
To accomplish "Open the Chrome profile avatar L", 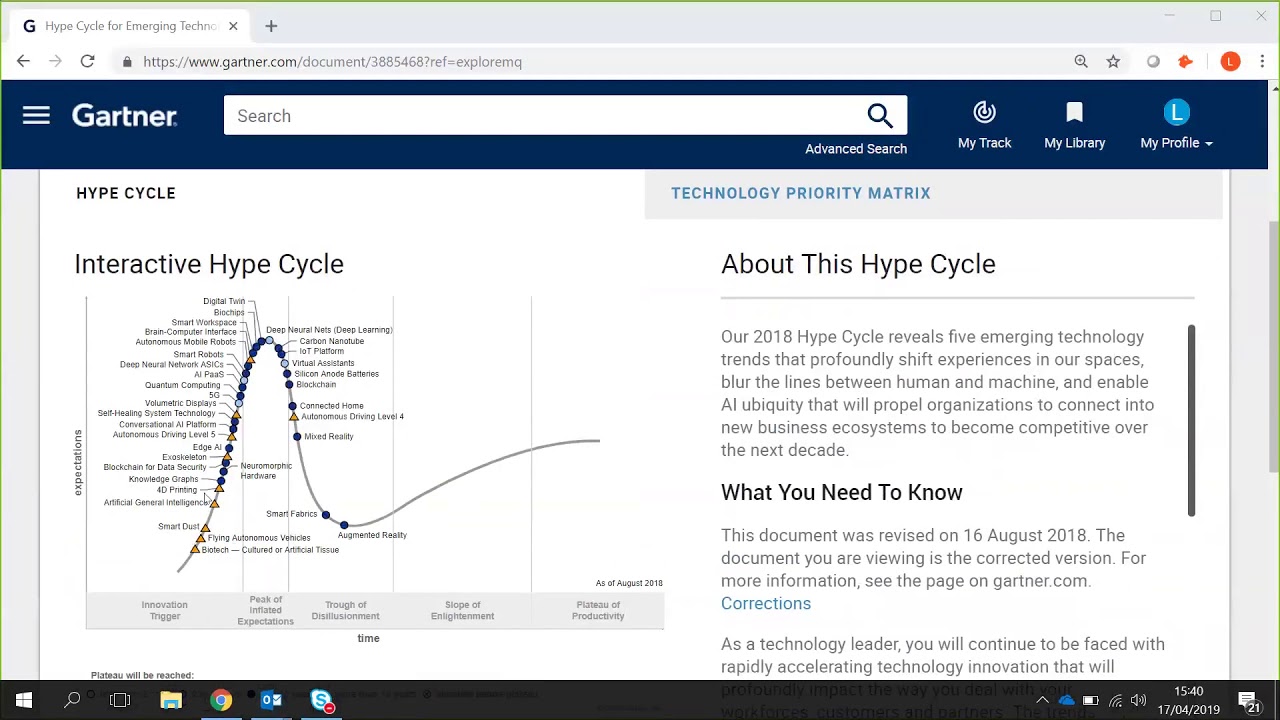I will pos(1230,62).
